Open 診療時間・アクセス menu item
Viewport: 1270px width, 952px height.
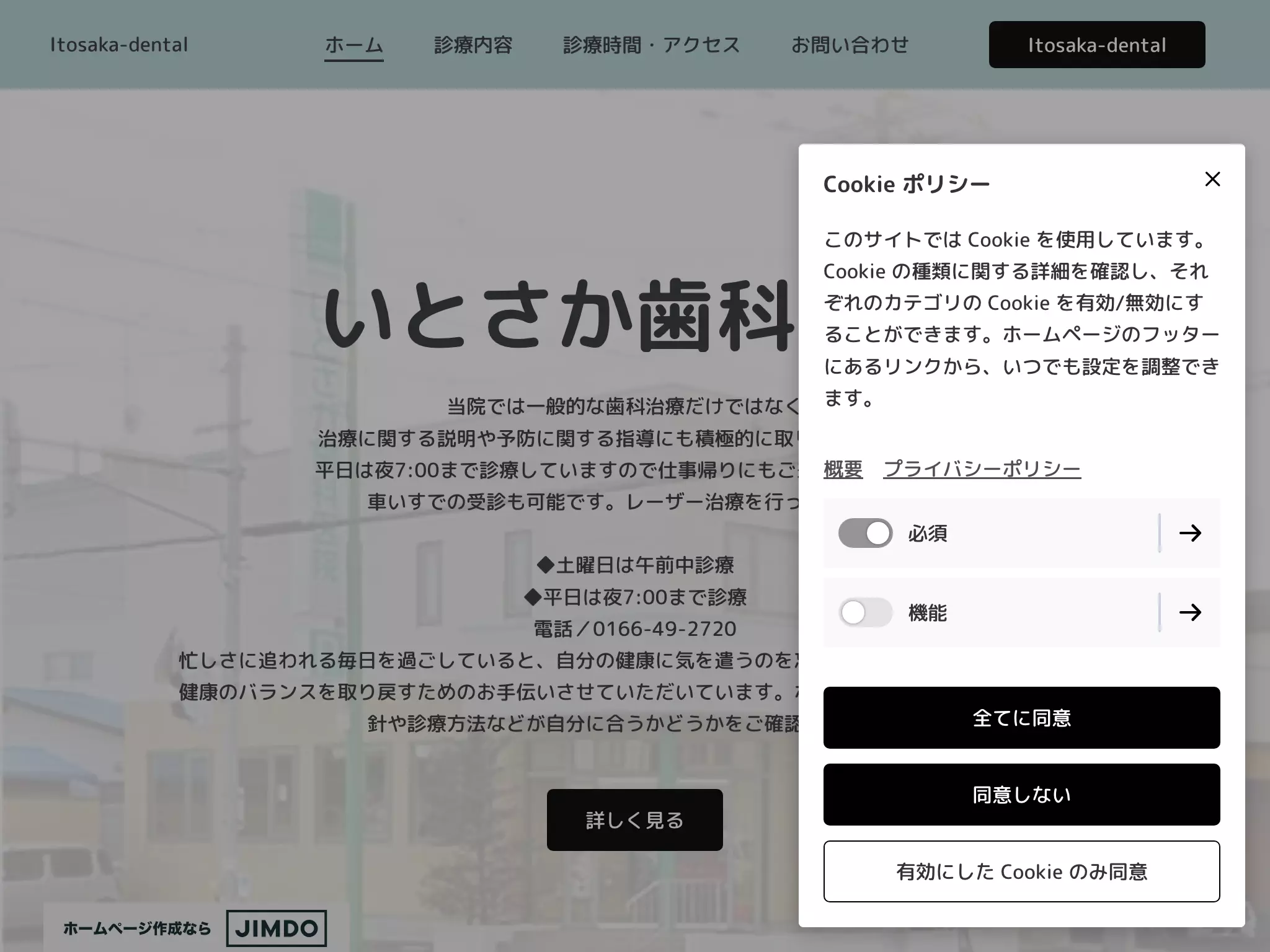click(x=652, y=45)
